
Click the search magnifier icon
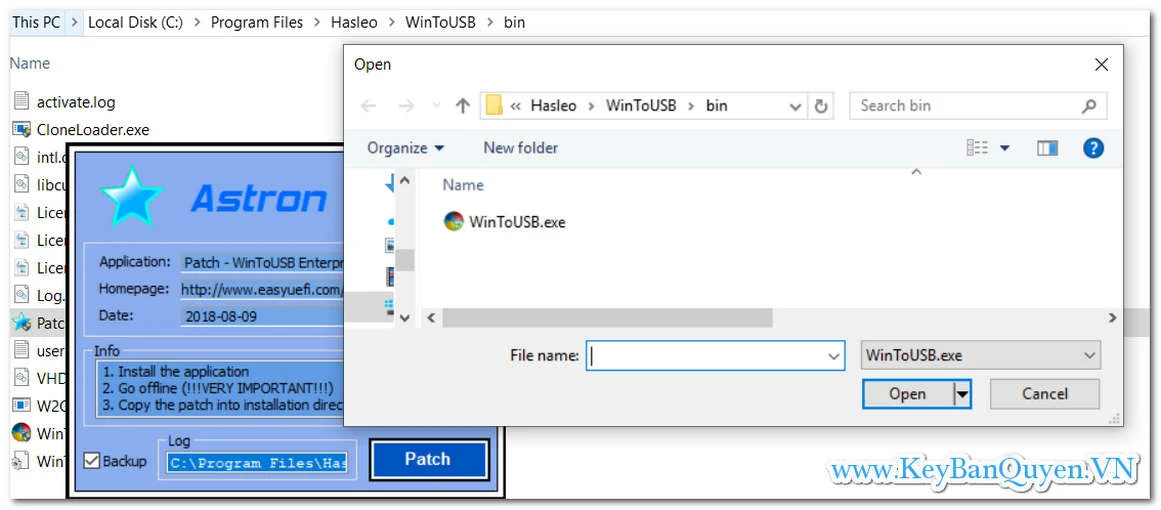click(1088, 106)
